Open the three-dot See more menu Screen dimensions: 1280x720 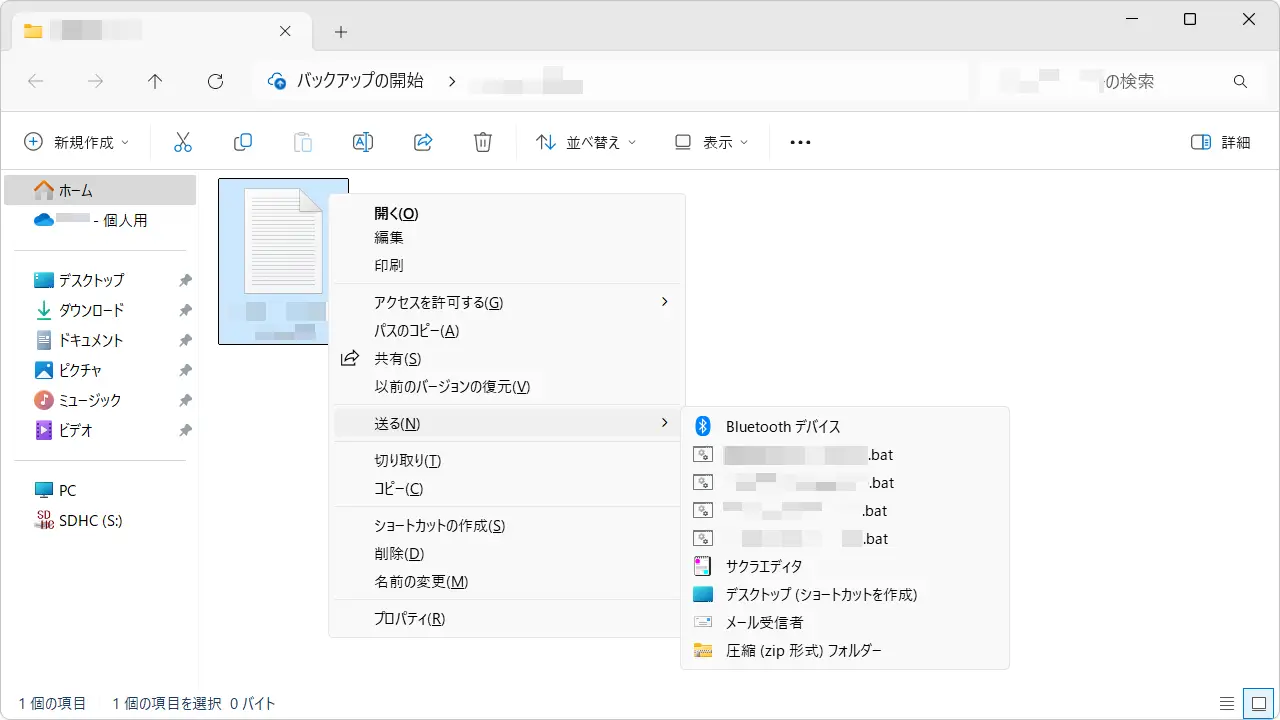click(x=800, y=142)
